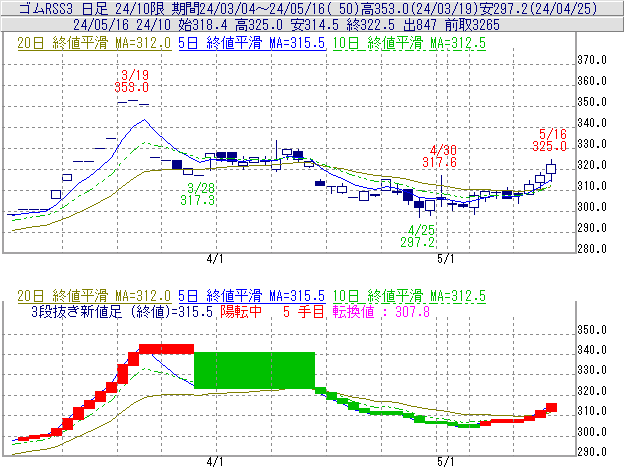The image size is (624, 475).
Task: Click the last white candlestick on 5/16
Action: click(x=552, y=169)
